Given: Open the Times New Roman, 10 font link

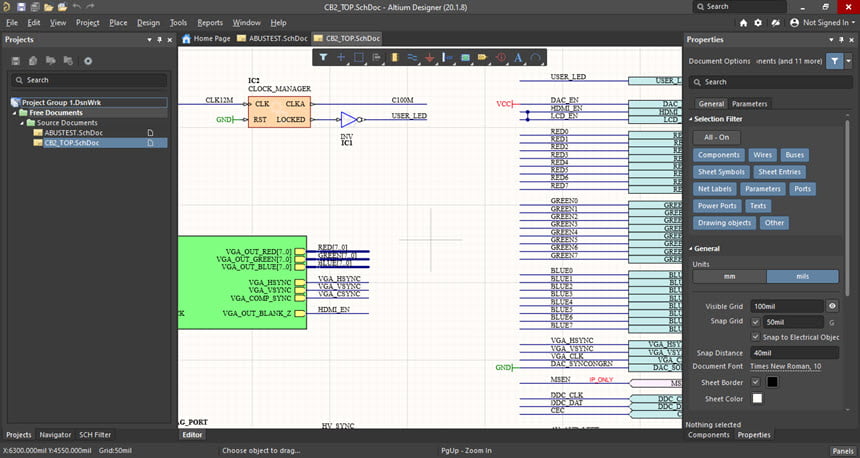Looking at the screenshot, I should pos(785,366).
